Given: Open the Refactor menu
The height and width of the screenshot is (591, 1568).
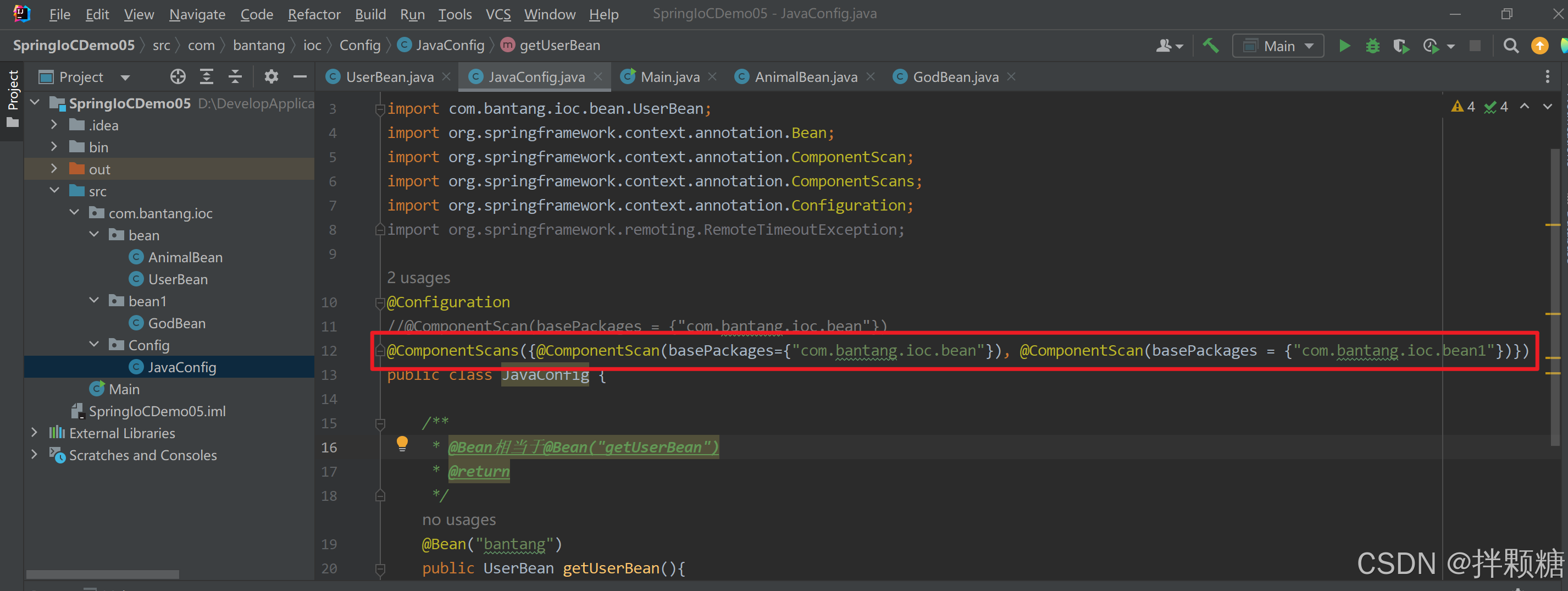Looking at the screenshot, I should [314, 14].
